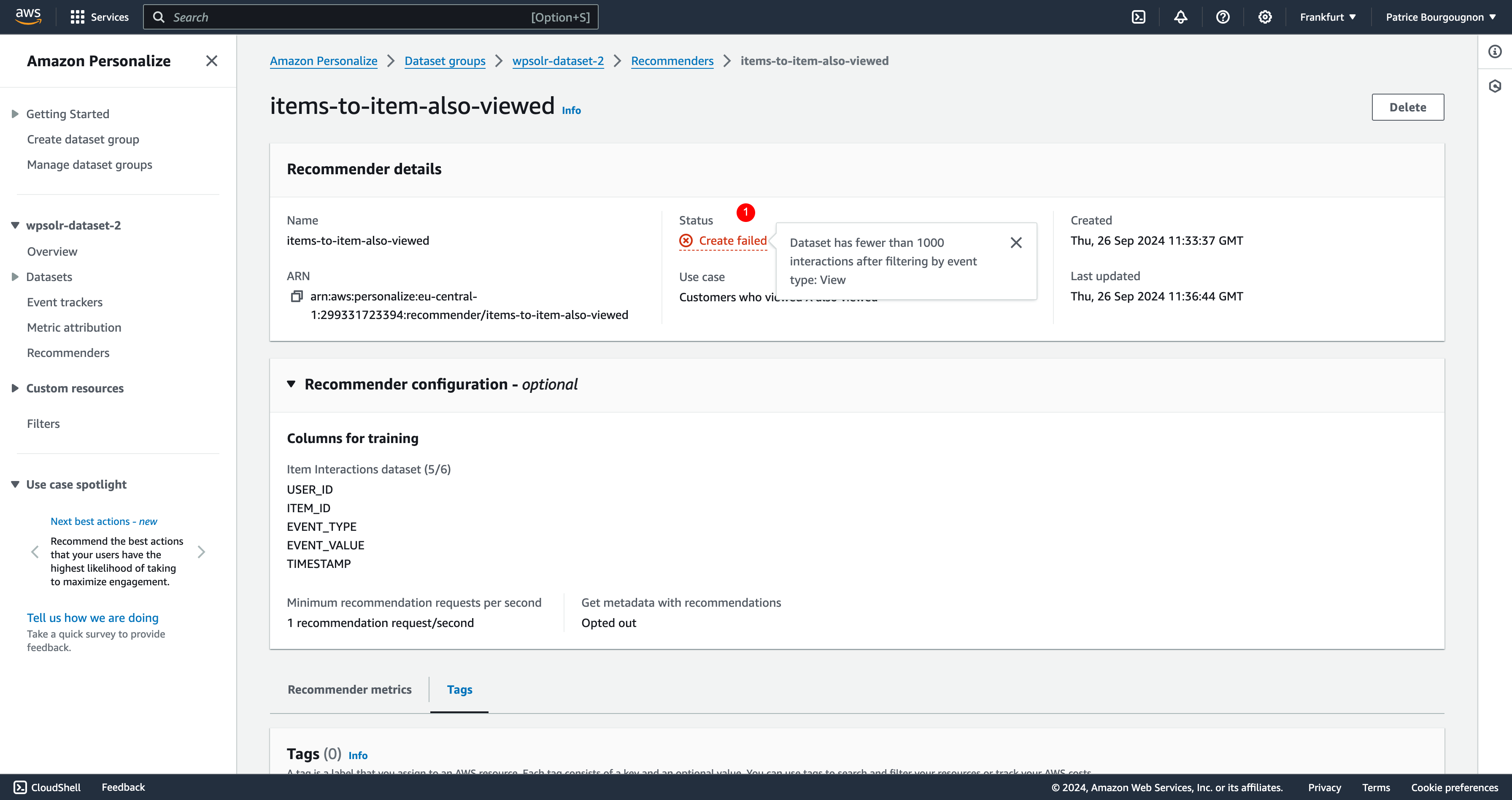This screenshot has width=1512, height=800.
Task: Go to Amazon Personalize breadcrumb
Action: (x=324, y=61)
